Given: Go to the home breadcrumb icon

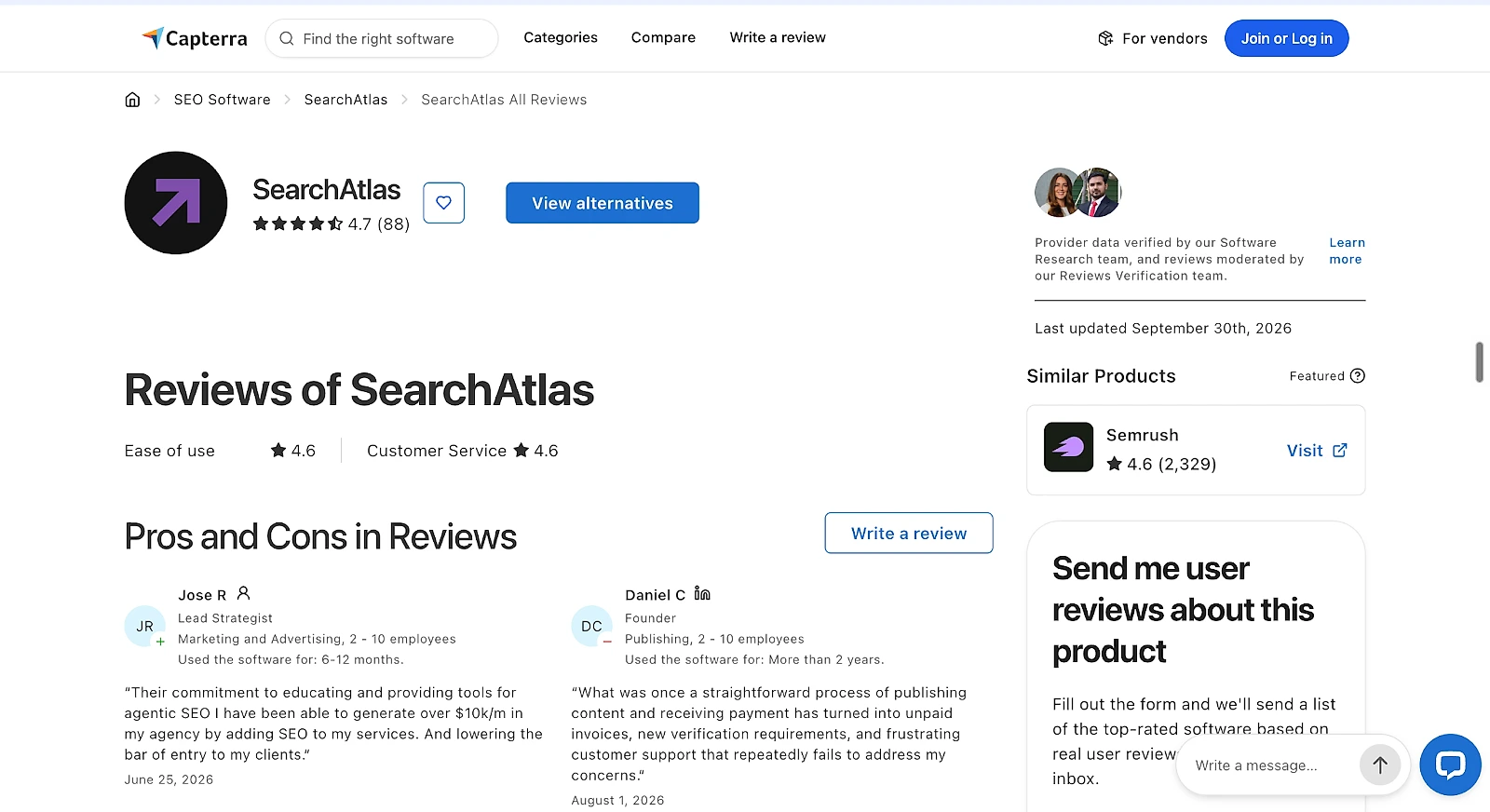Looking at the screenshot, I should (132, 100).
